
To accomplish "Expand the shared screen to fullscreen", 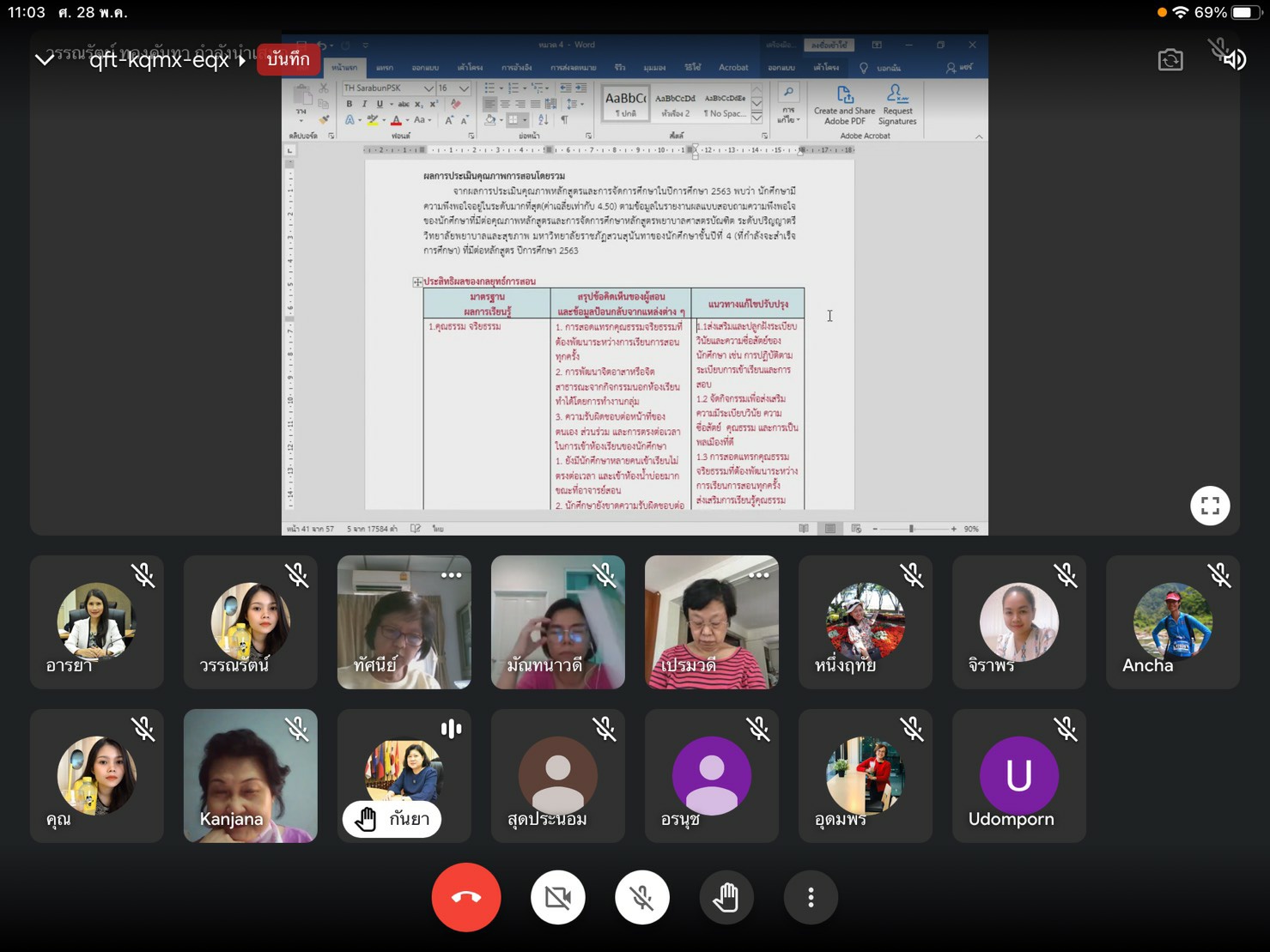I will point(1209,506).
